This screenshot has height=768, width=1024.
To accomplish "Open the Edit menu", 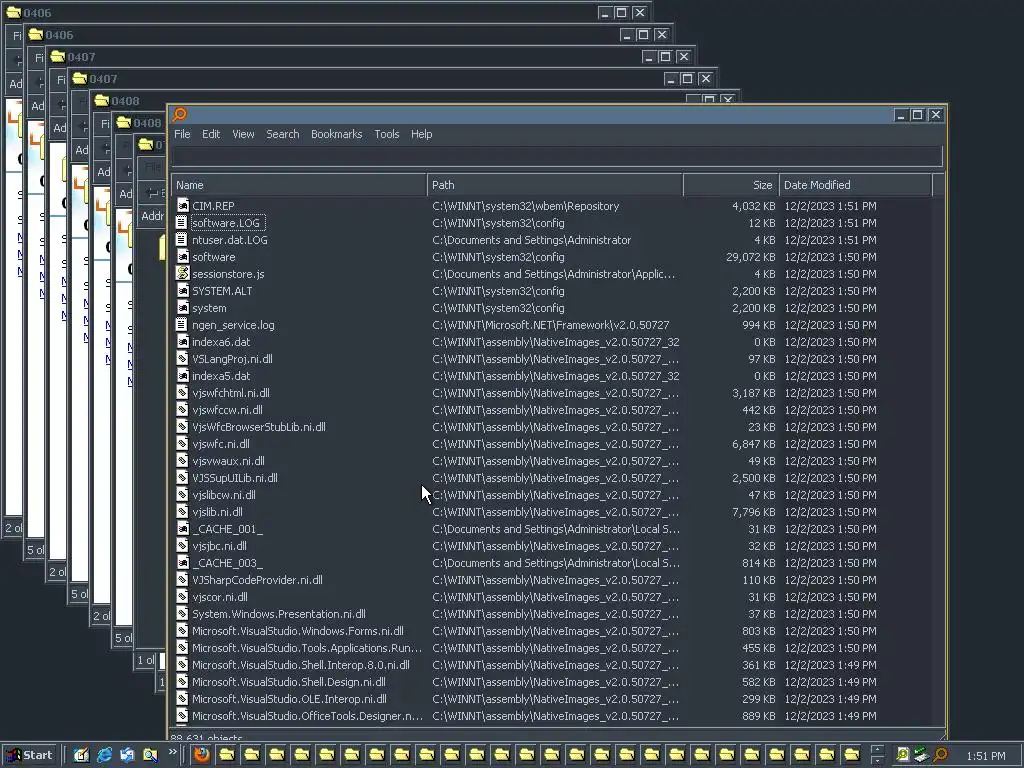I will 211,134.
